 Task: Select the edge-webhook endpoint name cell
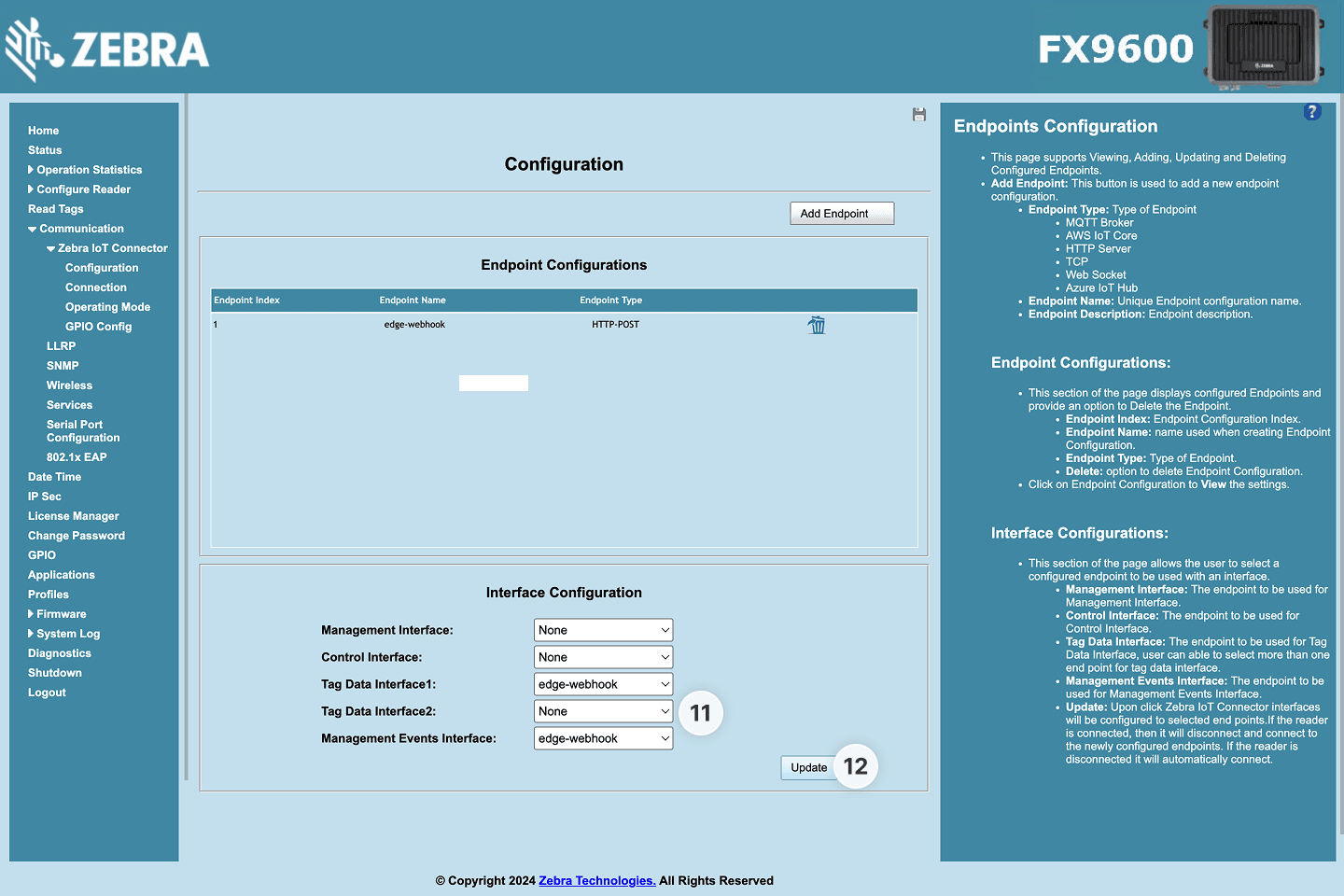(x=414, y=325)
